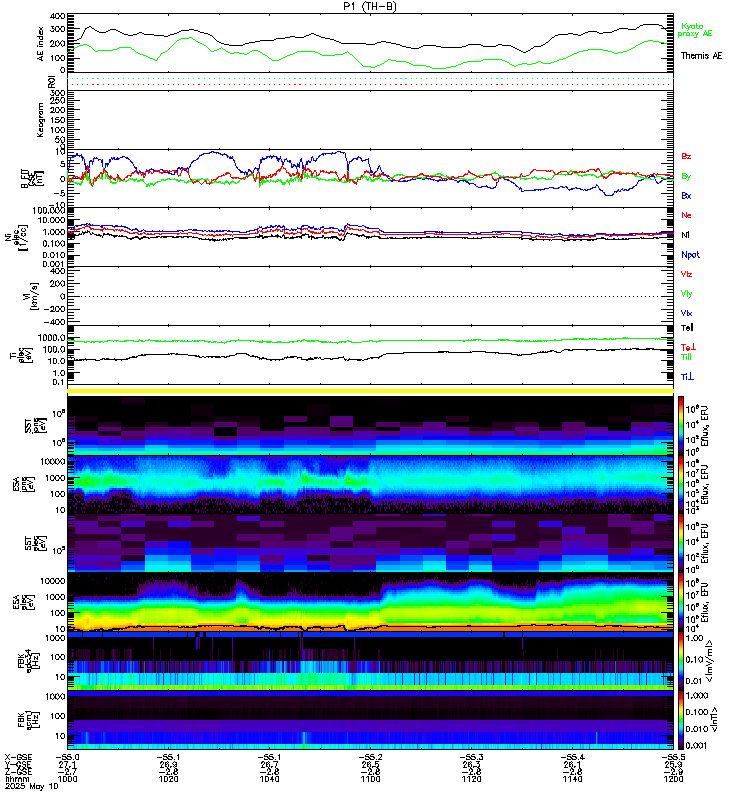
Task: Click the AE index axis title
Action: point(41,43)
